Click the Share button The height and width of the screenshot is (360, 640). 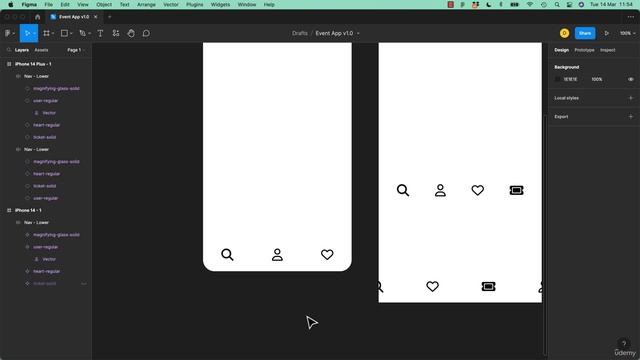(585, 33)
